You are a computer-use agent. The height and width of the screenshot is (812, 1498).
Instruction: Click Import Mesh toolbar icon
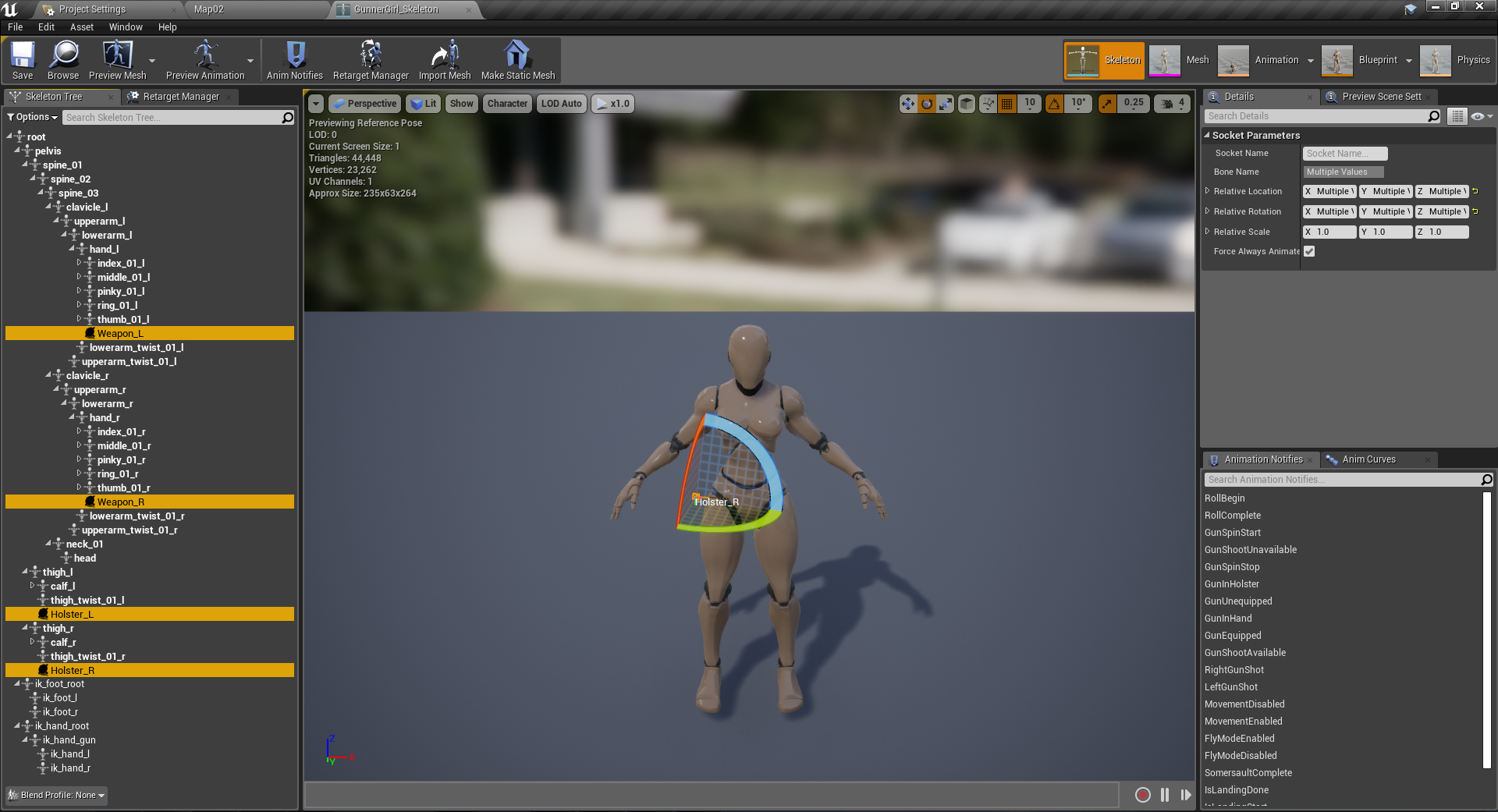tap(445, 60)
